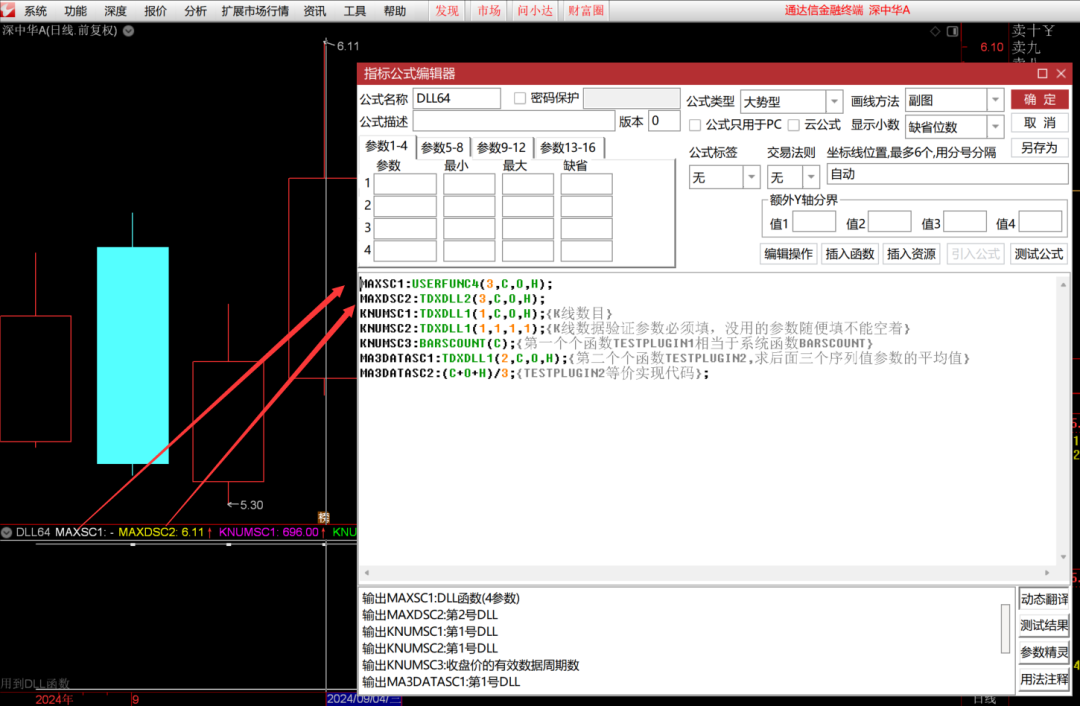
Task: Click the output panel vertical scrollbar
Action: click(x=1005, y=628)
